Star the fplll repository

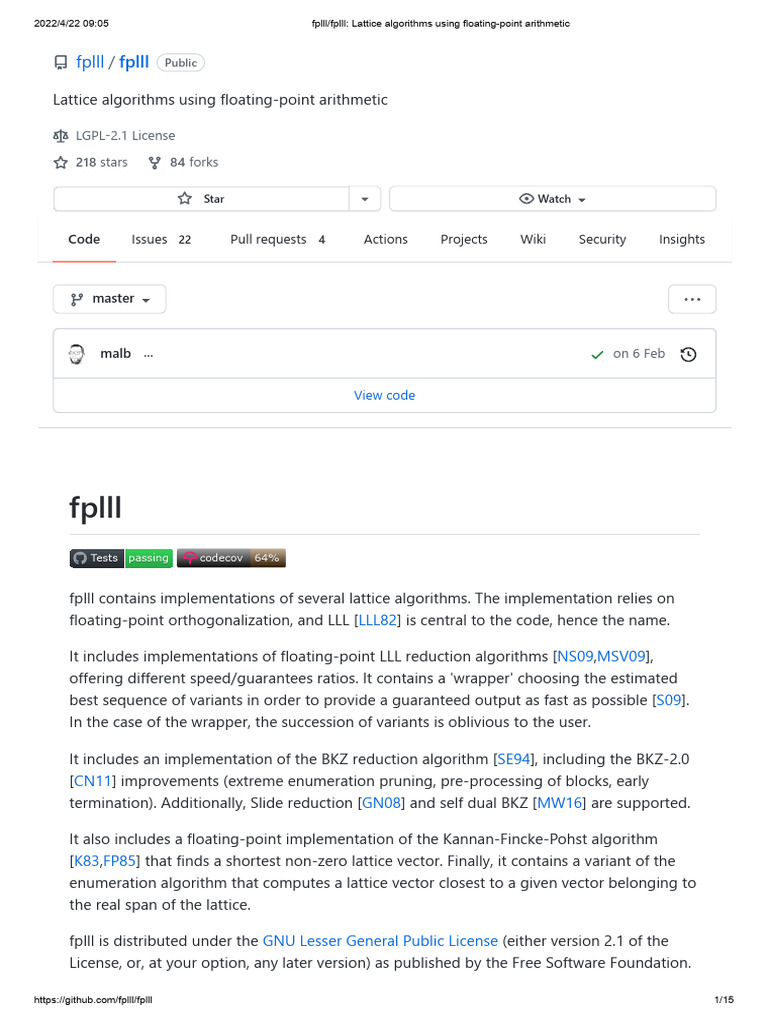[201, 199]
